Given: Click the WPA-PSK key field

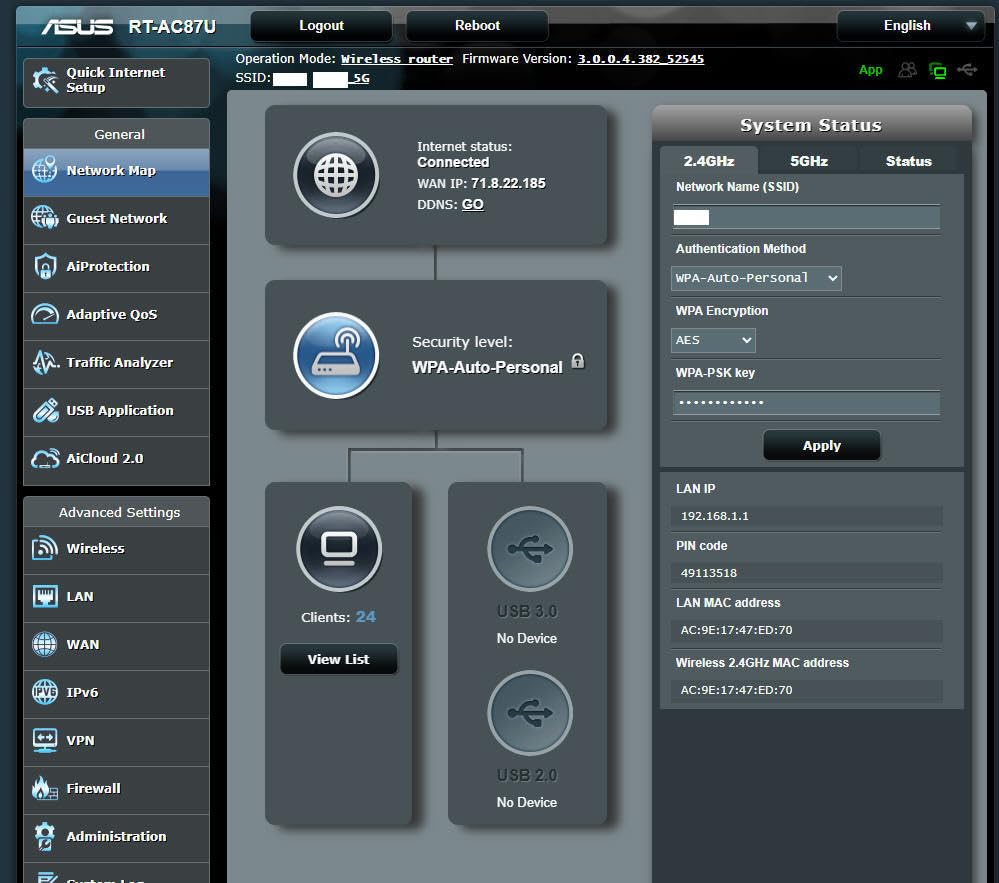Looking at the screenshot, I should click(806, 403).
